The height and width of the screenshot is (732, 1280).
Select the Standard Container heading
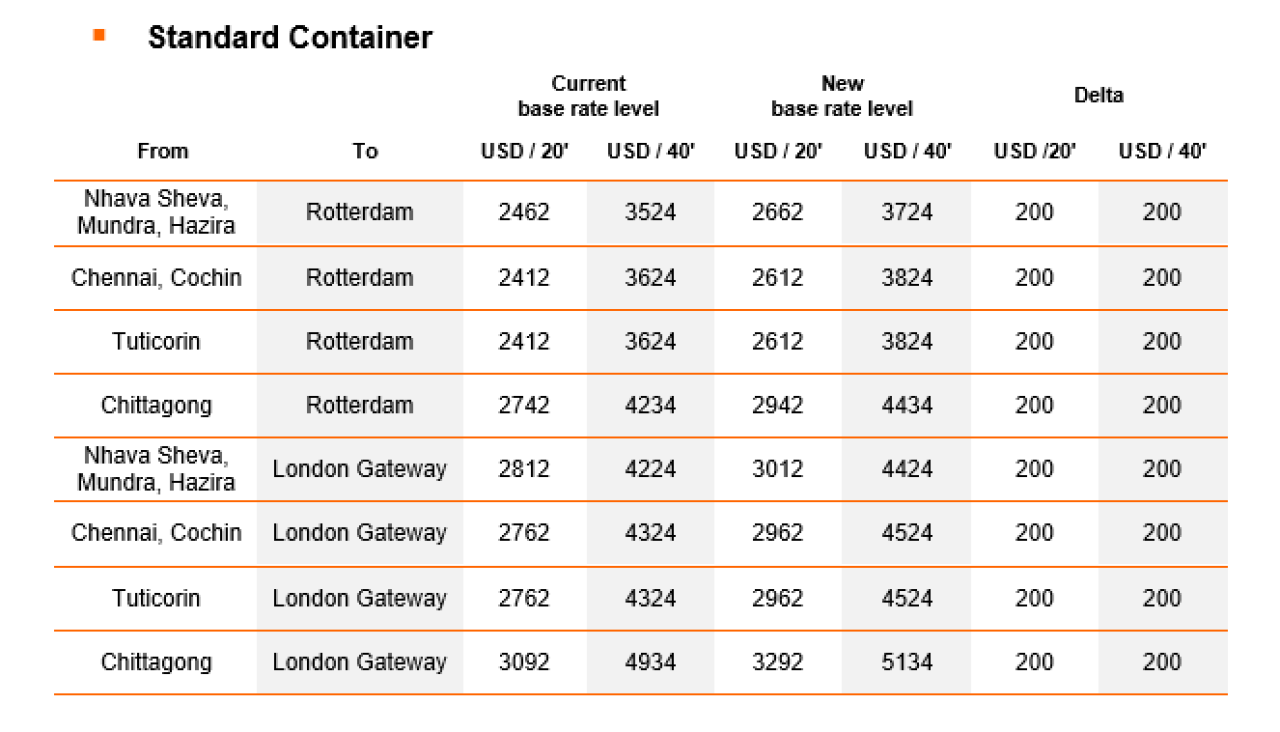(290, 38)
